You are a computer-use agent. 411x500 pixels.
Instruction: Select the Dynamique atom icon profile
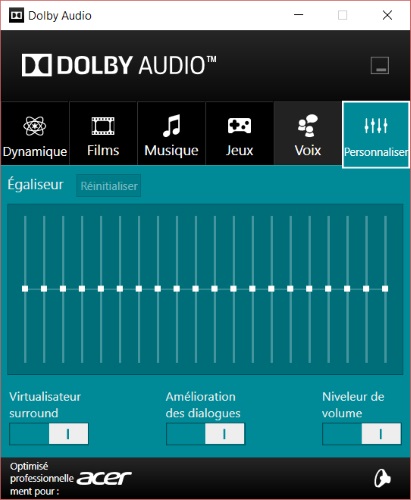35,133
